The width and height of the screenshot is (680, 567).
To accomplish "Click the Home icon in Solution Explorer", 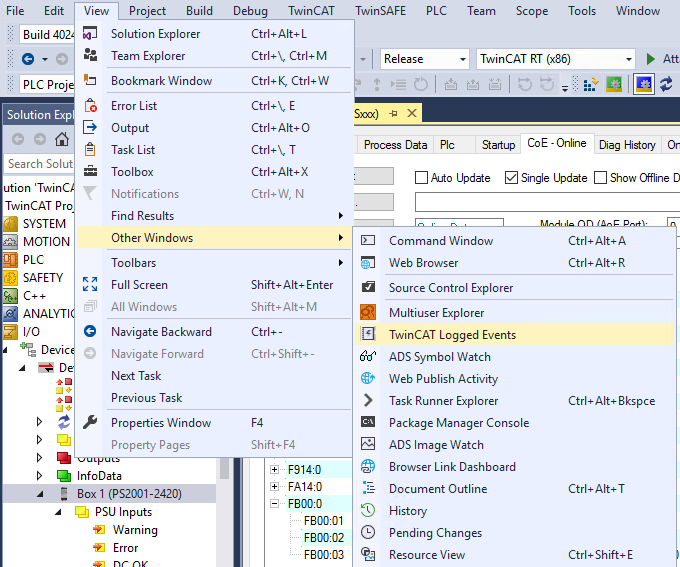I will pos(62,139).
